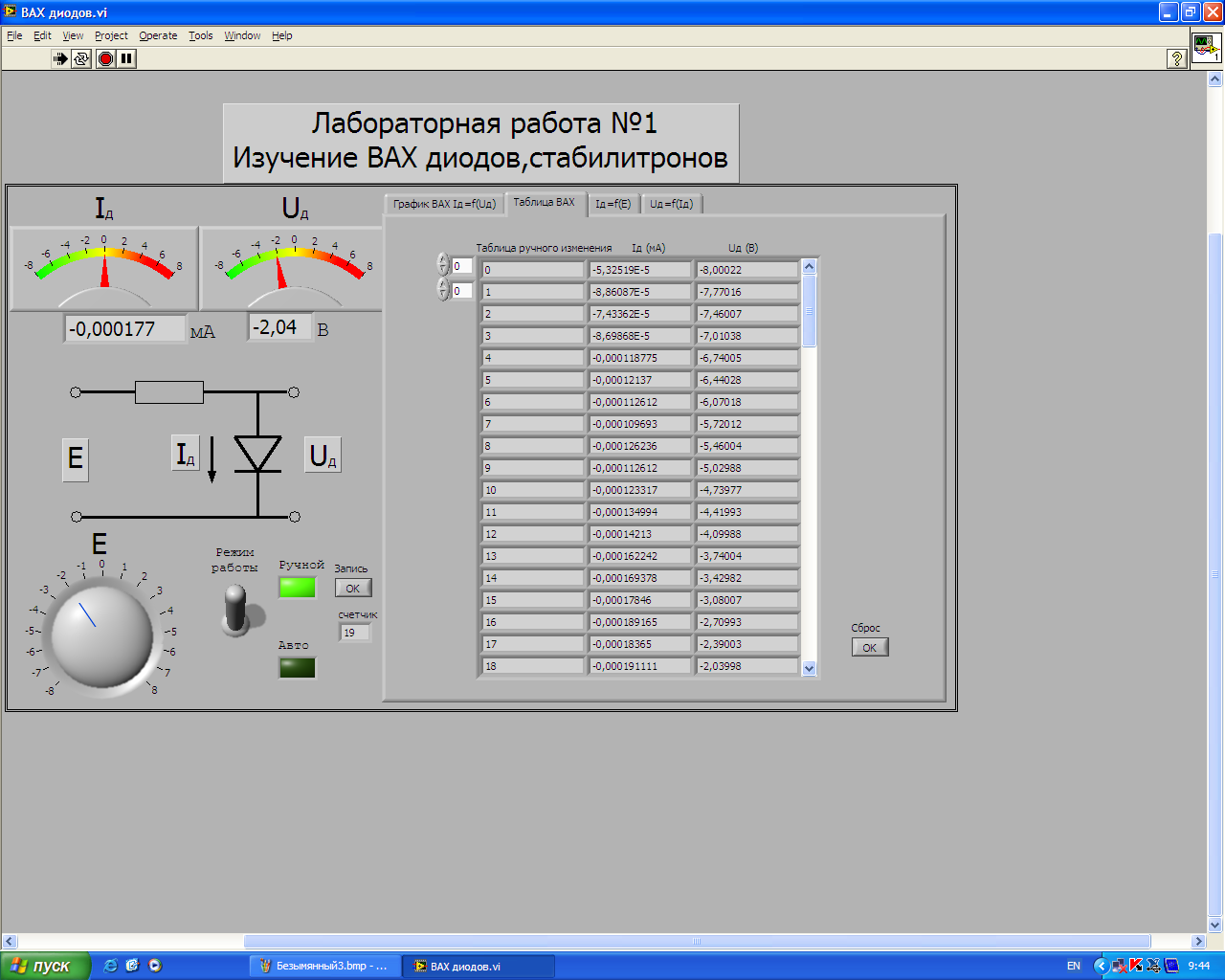Increment the second table index stepper
Image resolution: width=1225 pixels, height=980 pixels.
coord(442,284)
